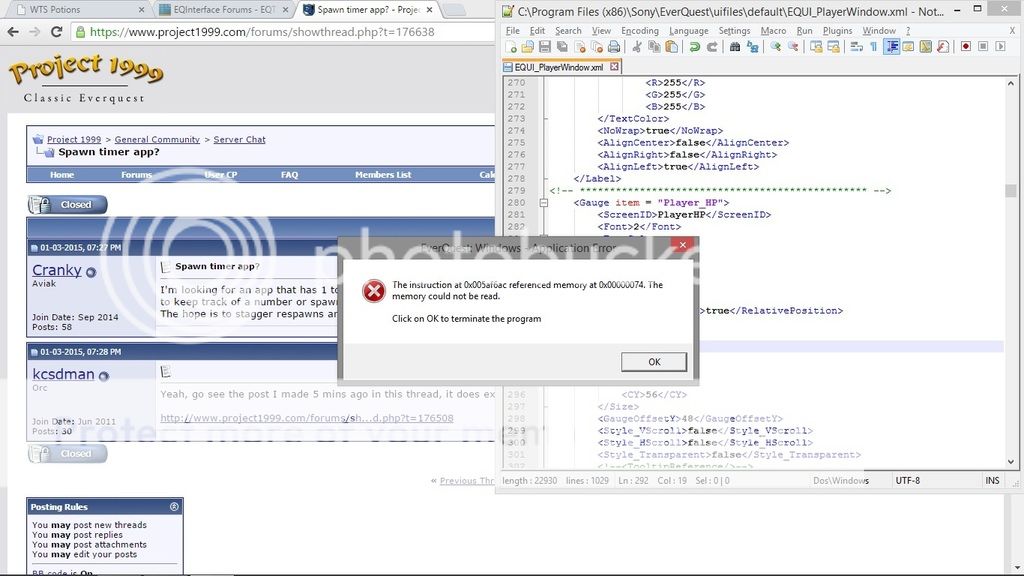Click the Paste clipboard icon in Notepad++

671,47
